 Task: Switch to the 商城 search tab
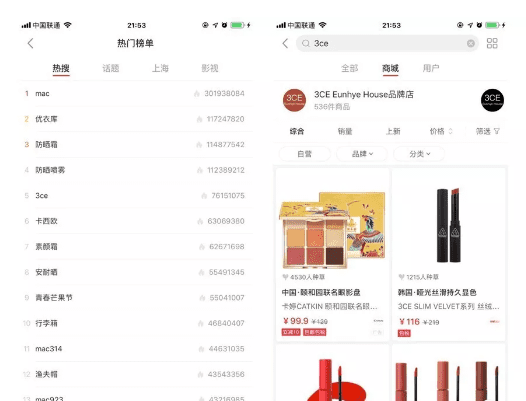pos(390,68)
